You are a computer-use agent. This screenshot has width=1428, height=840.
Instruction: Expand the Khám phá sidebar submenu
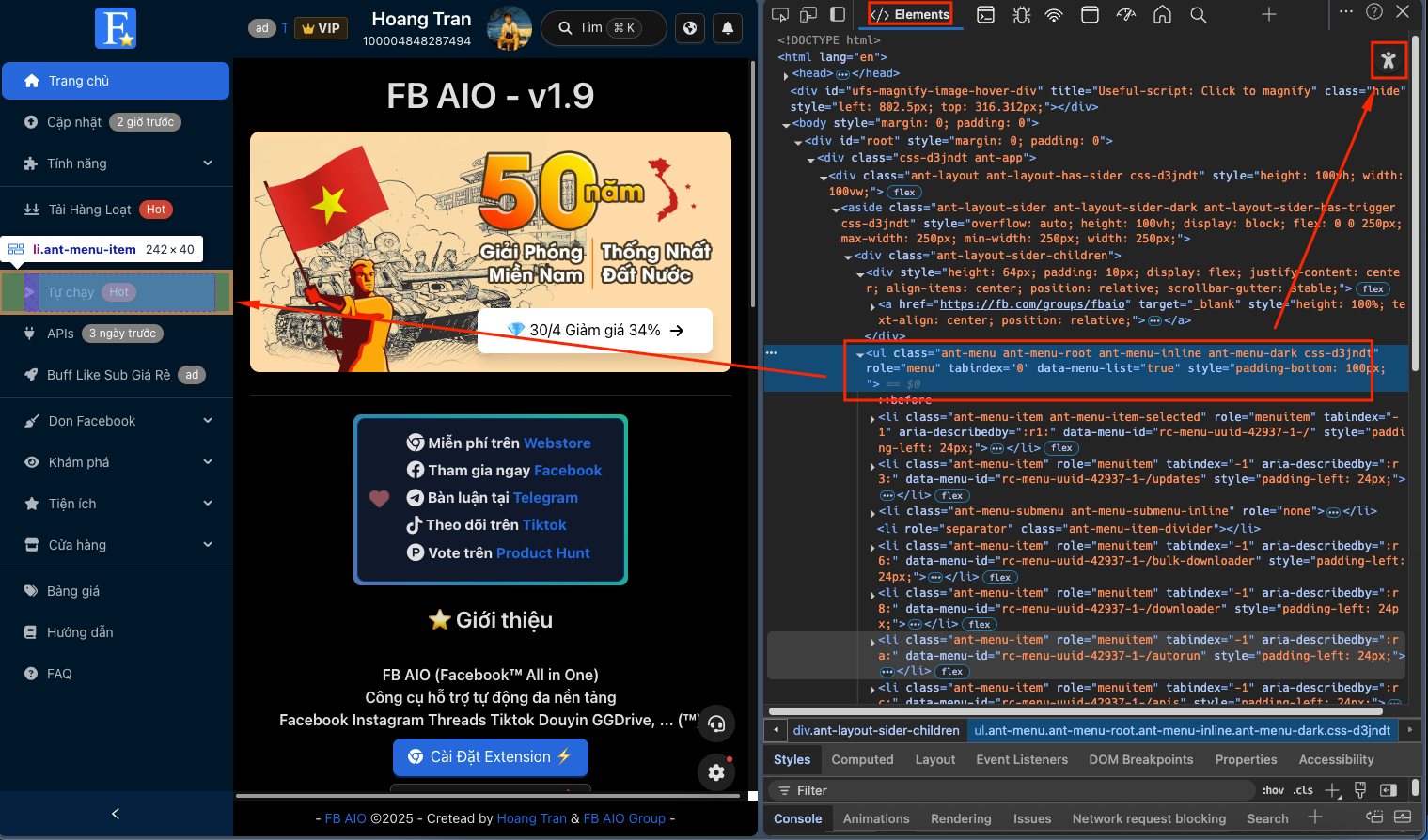pos(117,462)
